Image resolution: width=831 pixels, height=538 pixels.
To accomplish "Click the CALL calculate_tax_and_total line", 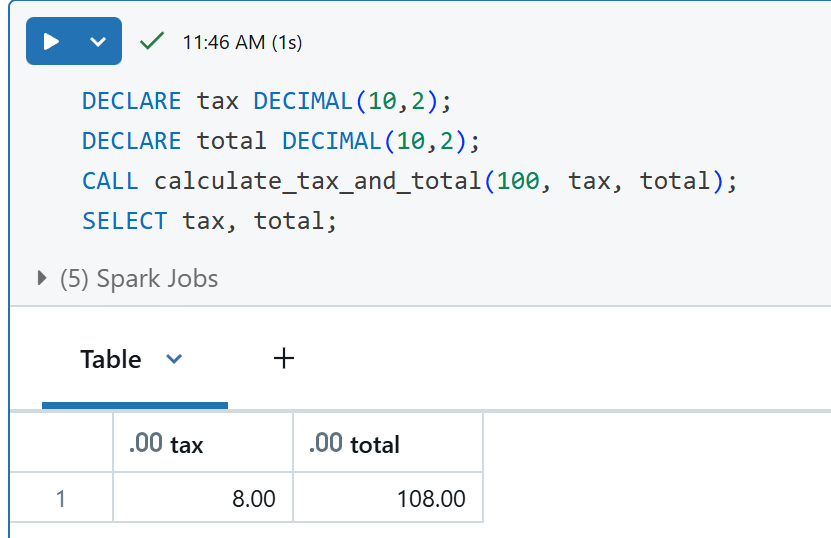I will pyautogui.click(x=410, y=181).
